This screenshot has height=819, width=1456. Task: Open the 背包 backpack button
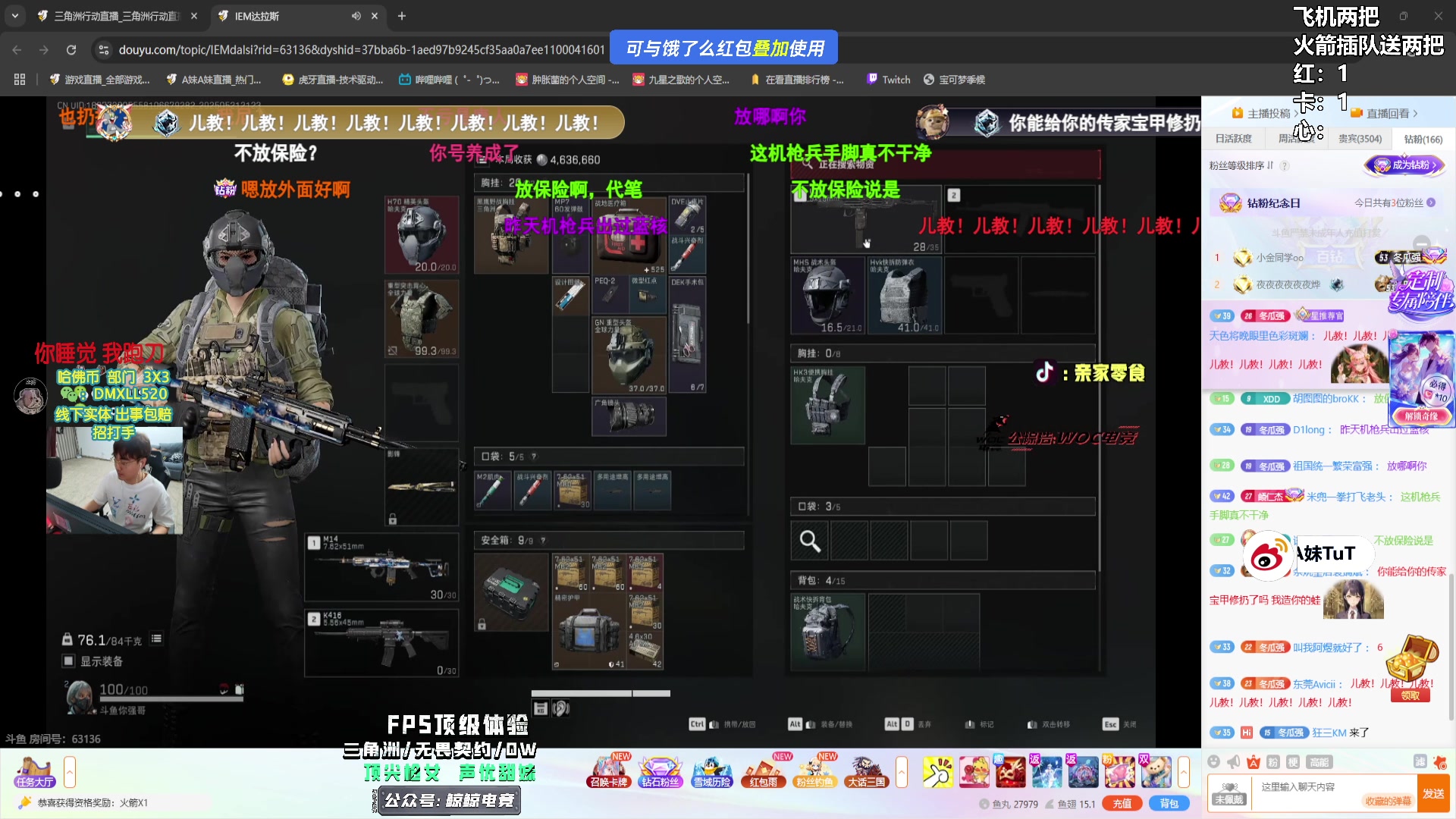pyautogui.click(x=1169, y=804)
